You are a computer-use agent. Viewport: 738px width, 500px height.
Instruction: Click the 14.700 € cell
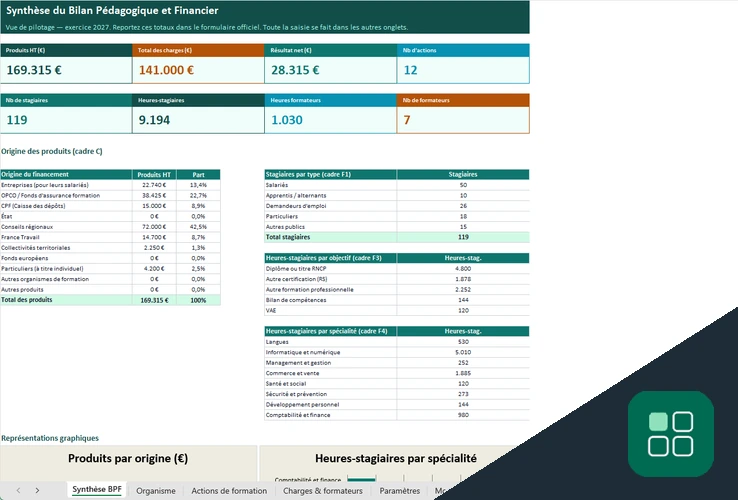pyautogui.click(x=154, y=237)
